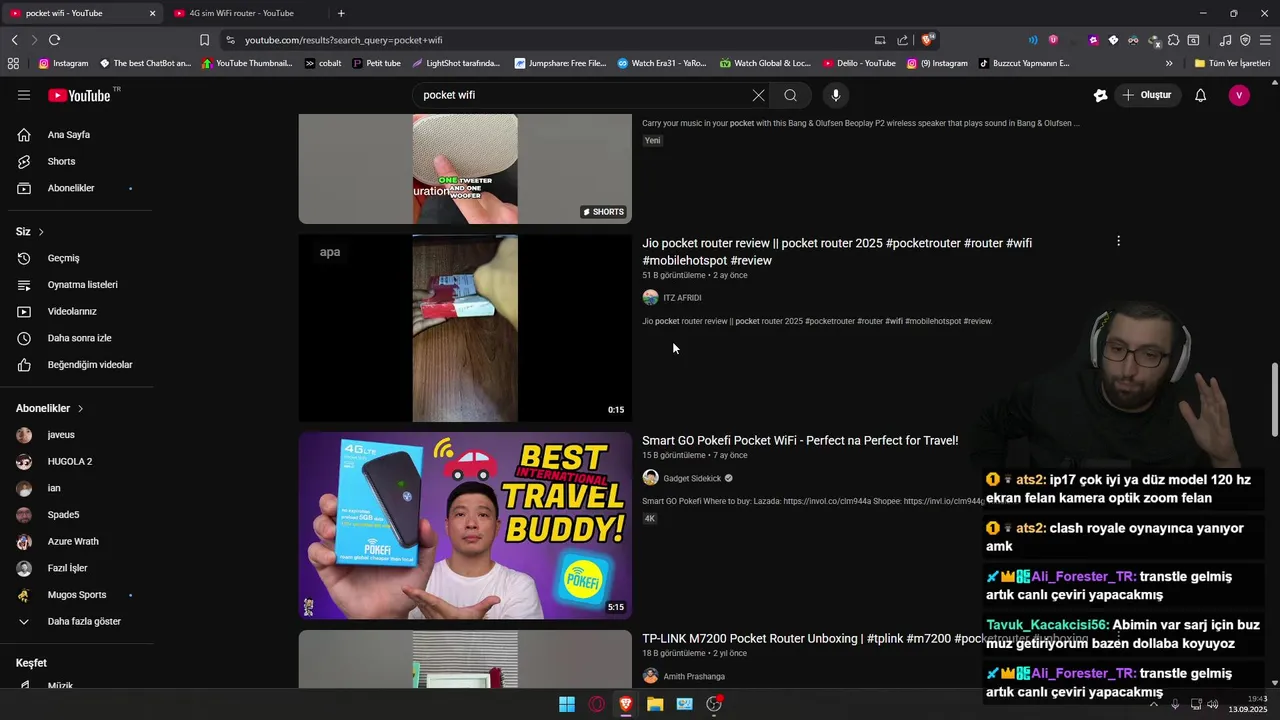This screenshot has height=720, width=1280.
Task: Open Gadget Sidekick channel avatar
Action: coord(650,478)
